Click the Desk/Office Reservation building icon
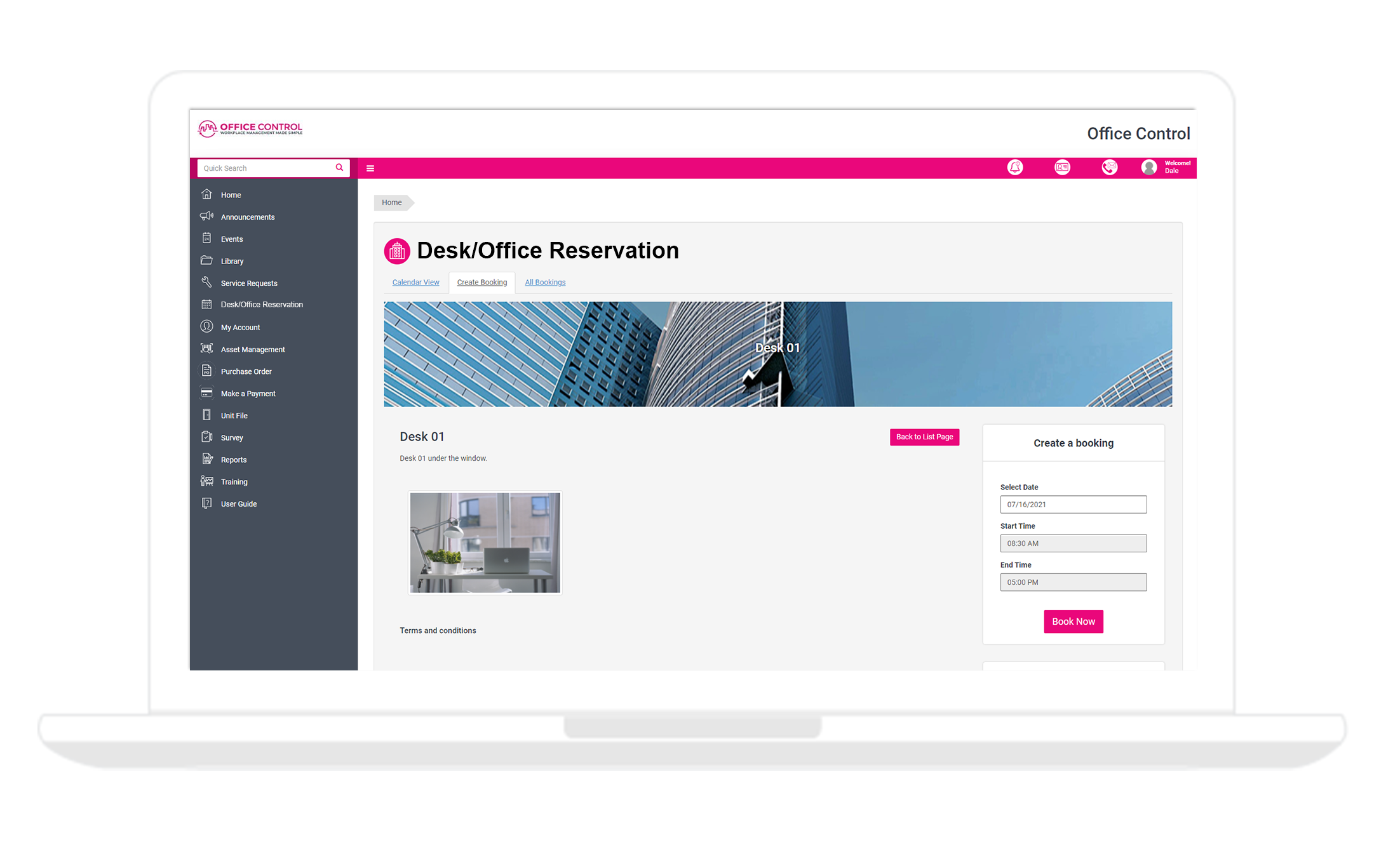Image resolution: width=1400 pixels, height=845 pixels. click(x=397, y=251)
